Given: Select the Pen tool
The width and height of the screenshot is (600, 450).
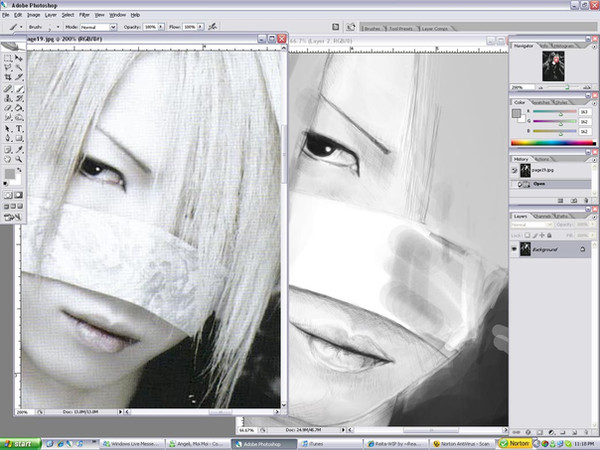Looking at the screenshot, I should [8, 139].
